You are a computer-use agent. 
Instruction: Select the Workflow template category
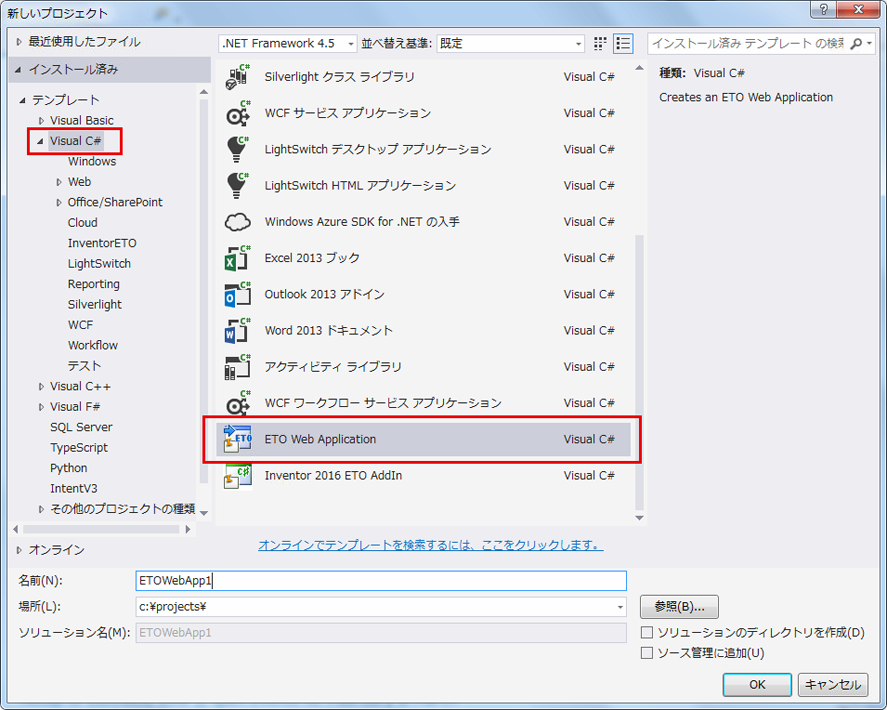93,345
